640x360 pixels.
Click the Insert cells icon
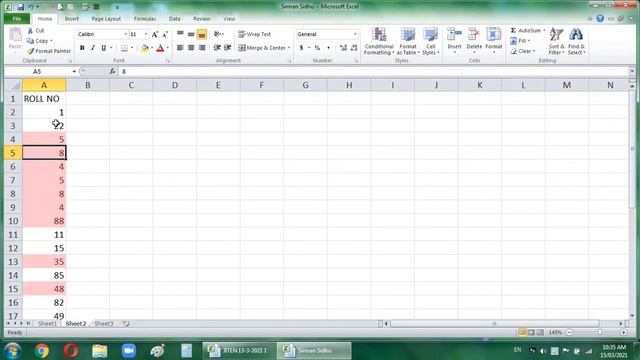coord(454,34)
